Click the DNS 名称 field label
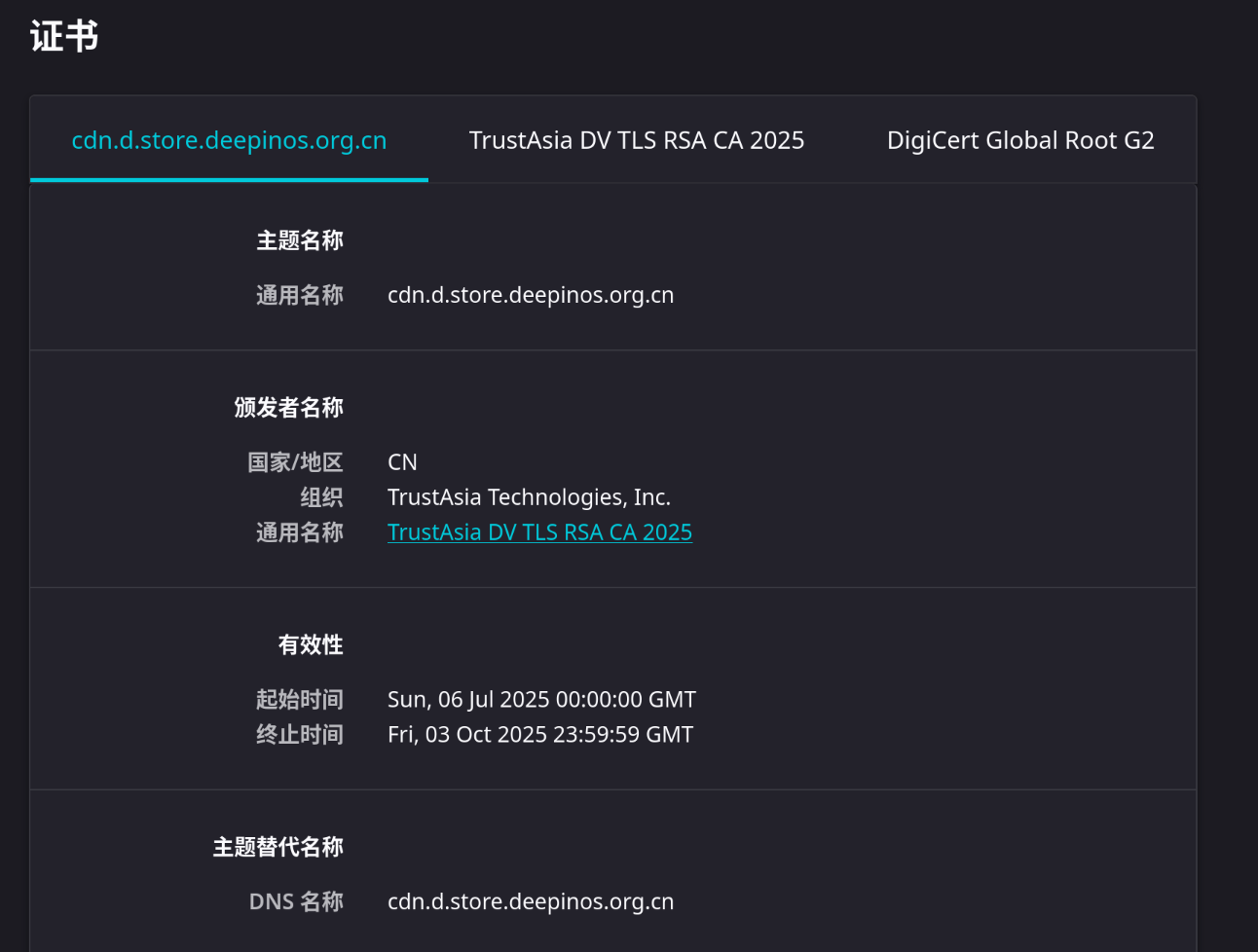 tap(295, 902)
